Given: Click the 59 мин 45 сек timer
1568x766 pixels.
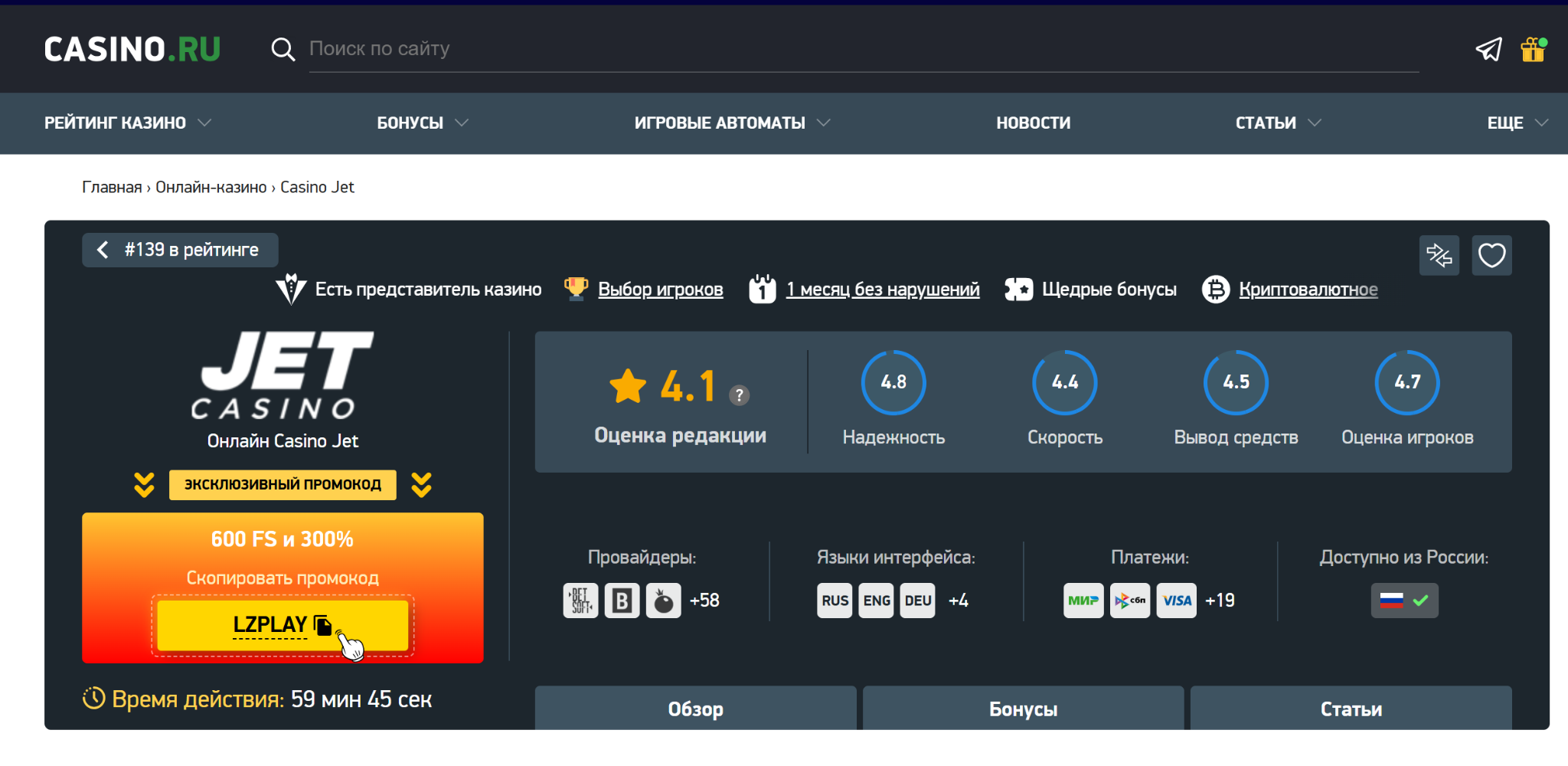Looking at the screenshot, I should click(361, 699).
